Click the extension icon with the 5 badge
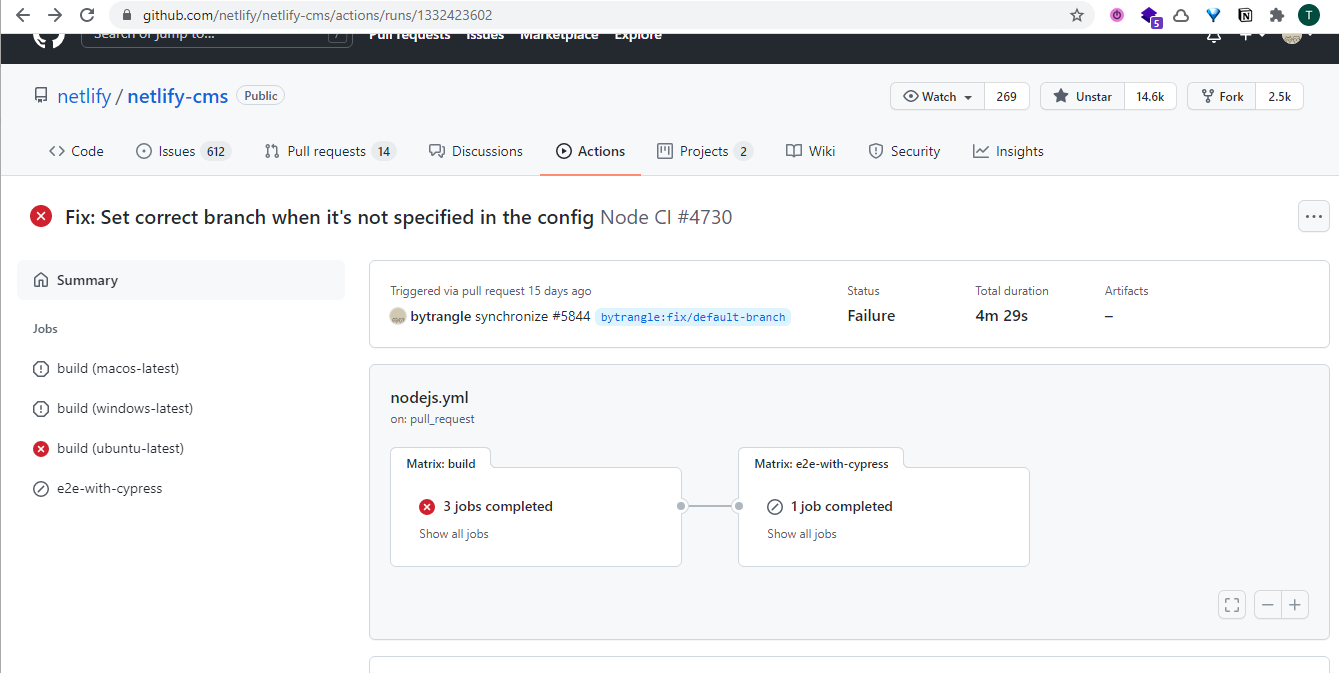The image size is (1339, 673). point(1151,16)
